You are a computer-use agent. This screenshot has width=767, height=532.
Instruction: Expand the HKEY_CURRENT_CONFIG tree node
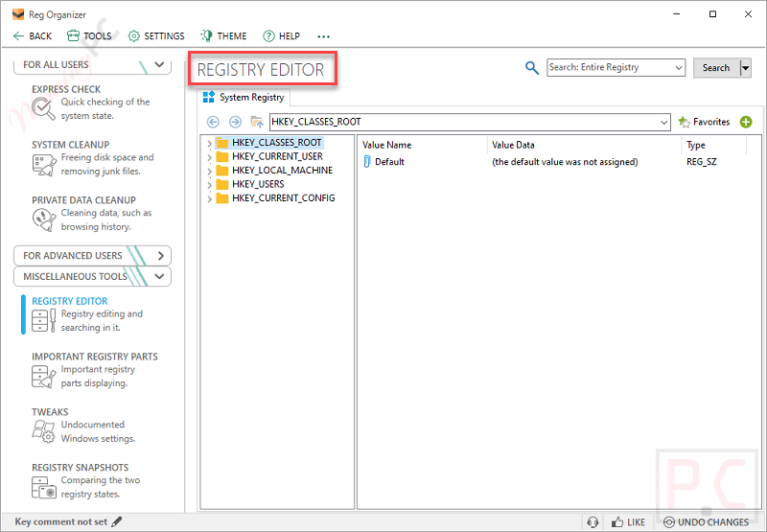tap(209, 199)
